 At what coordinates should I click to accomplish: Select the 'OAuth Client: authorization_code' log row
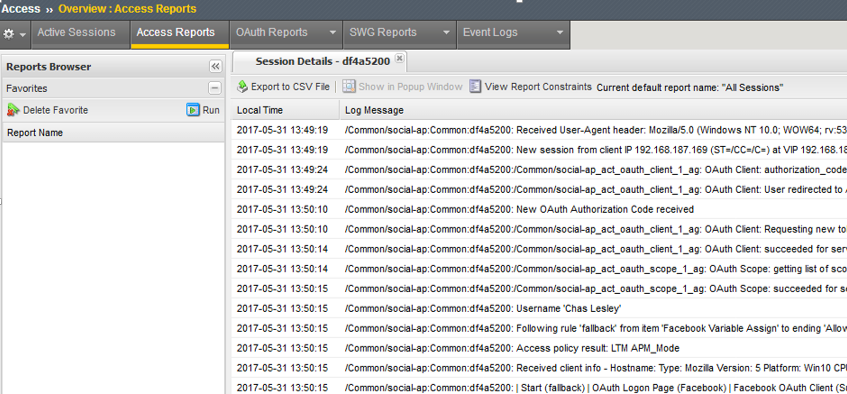point(539,170)
